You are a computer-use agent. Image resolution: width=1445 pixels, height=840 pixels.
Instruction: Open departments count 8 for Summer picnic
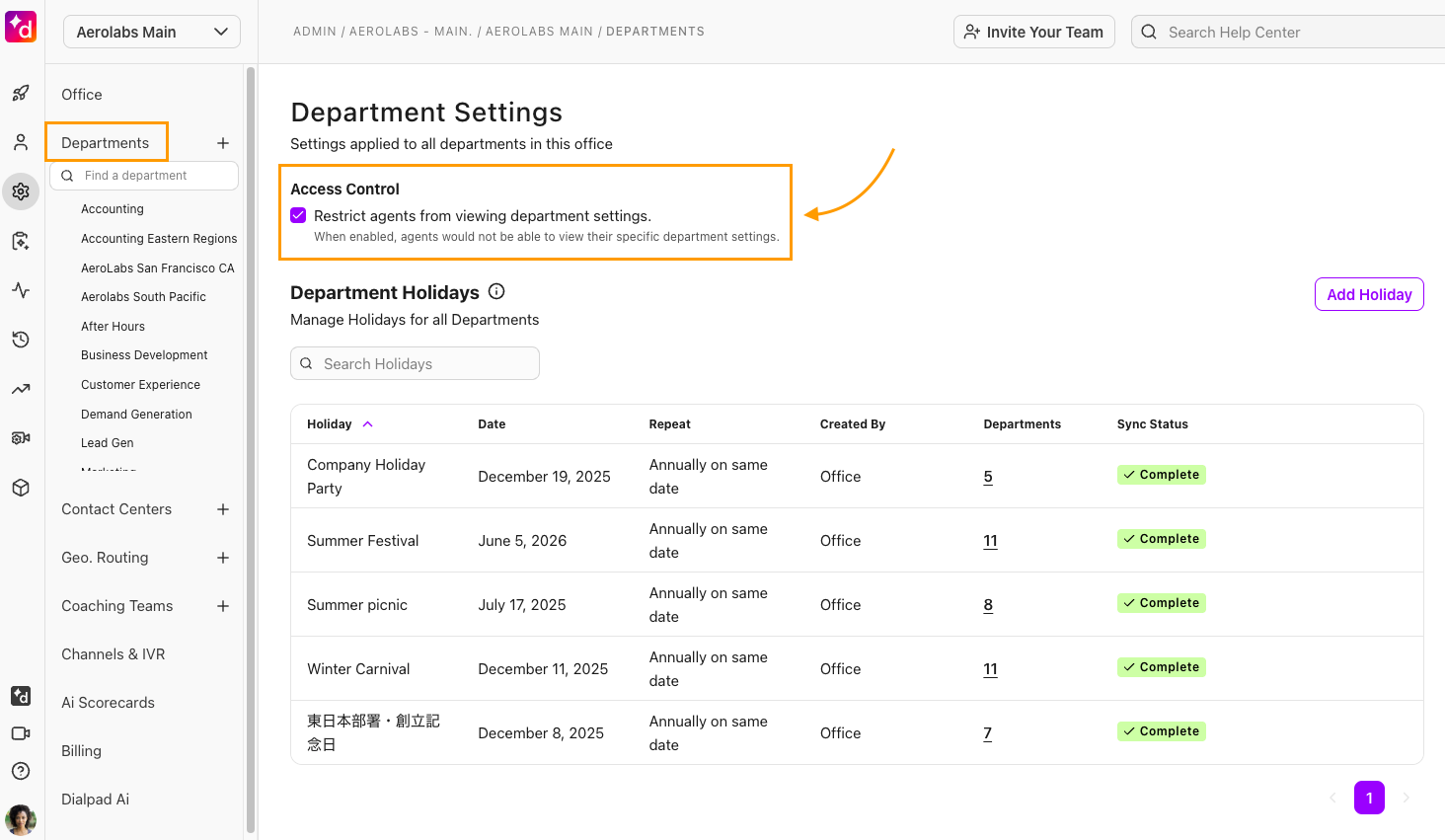click(x=988, y=605)
